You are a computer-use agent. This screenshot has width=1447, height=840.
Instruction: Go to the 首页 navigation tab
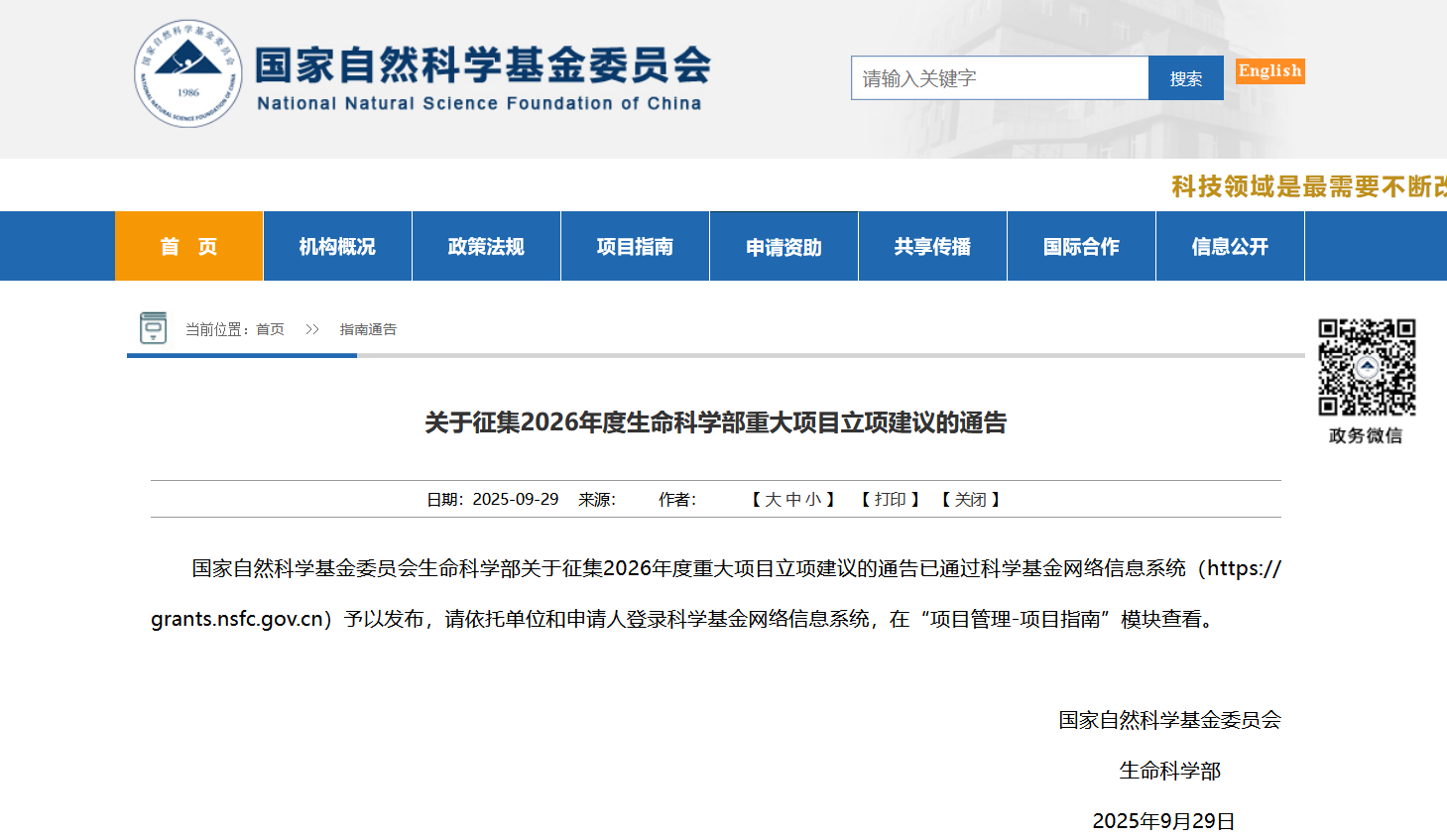click(x=188, y=246)
